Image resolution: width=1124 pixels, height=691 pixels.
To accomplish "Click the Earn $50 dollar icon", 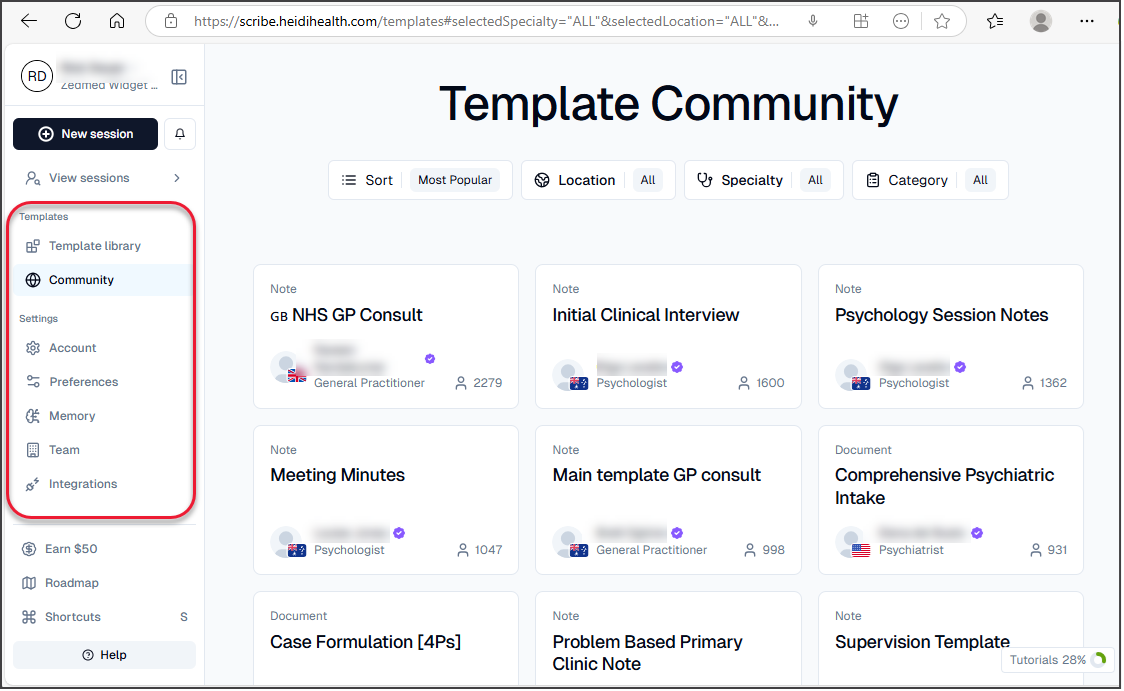I will (x=29, y=549).
